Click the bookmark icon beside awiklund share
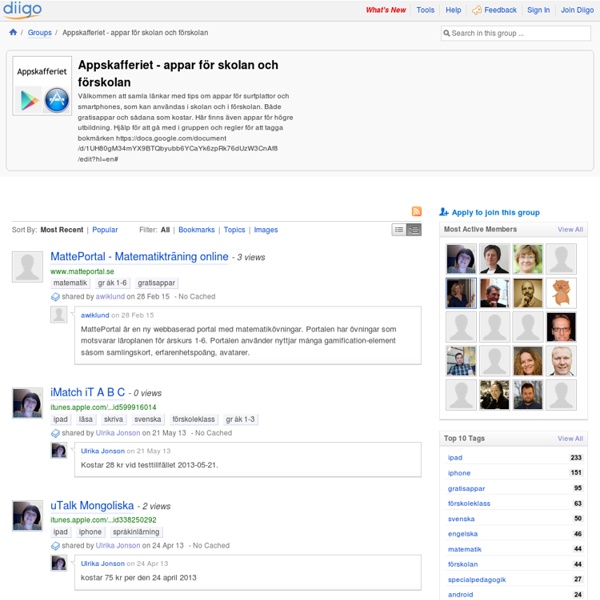600x600 pixels. click(x=55, y=297)
